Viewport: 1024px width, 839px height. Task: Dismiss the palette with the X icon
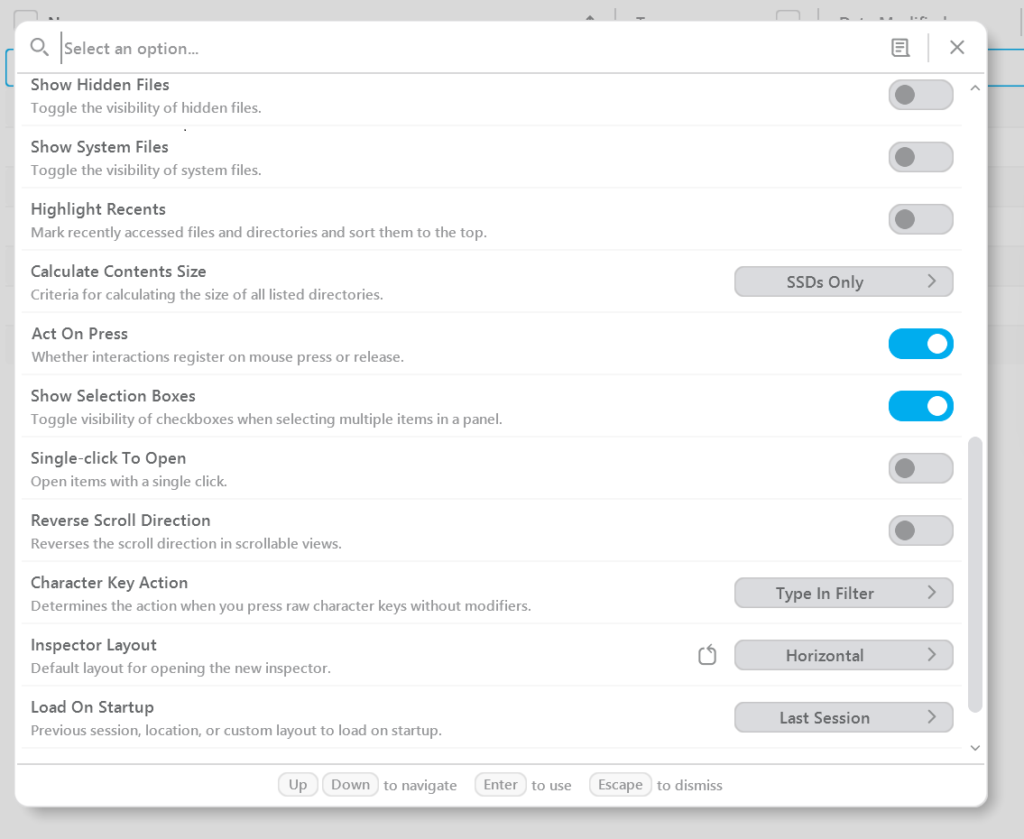point(957,47)
